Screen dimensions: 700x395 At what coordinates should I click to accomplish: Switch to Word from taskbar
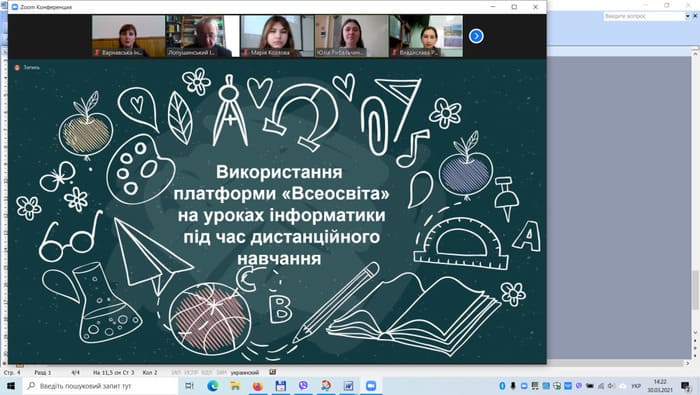click(x=348, y=386)
